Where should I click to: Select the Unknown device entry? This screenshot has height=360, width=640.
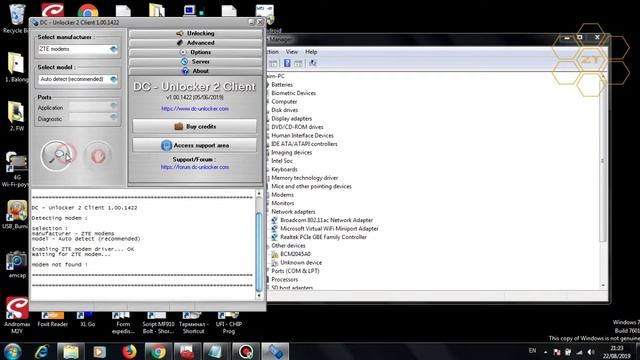301,263
